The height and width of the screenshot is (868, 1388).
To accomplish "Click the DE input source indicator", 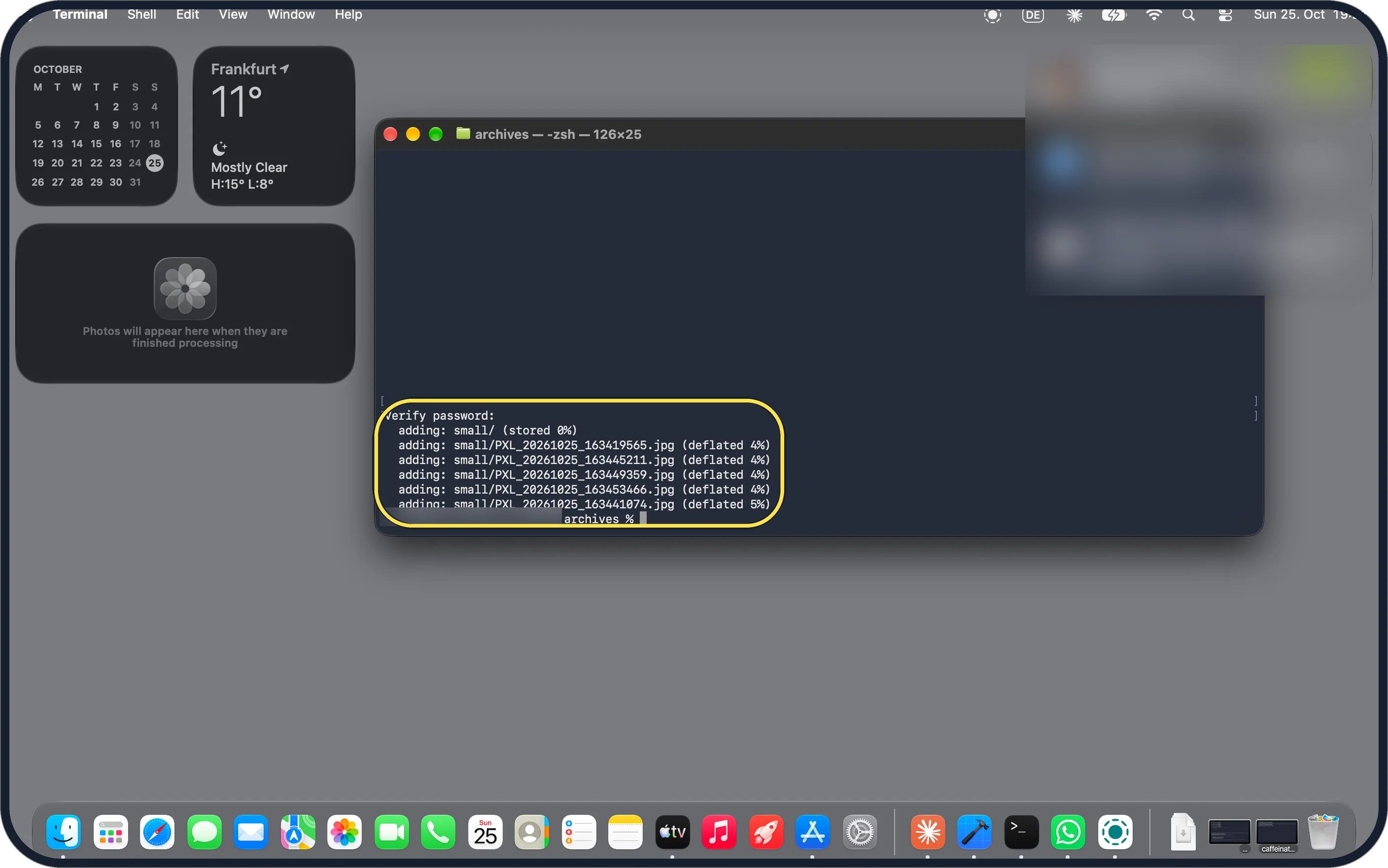I will point(1033,15).
